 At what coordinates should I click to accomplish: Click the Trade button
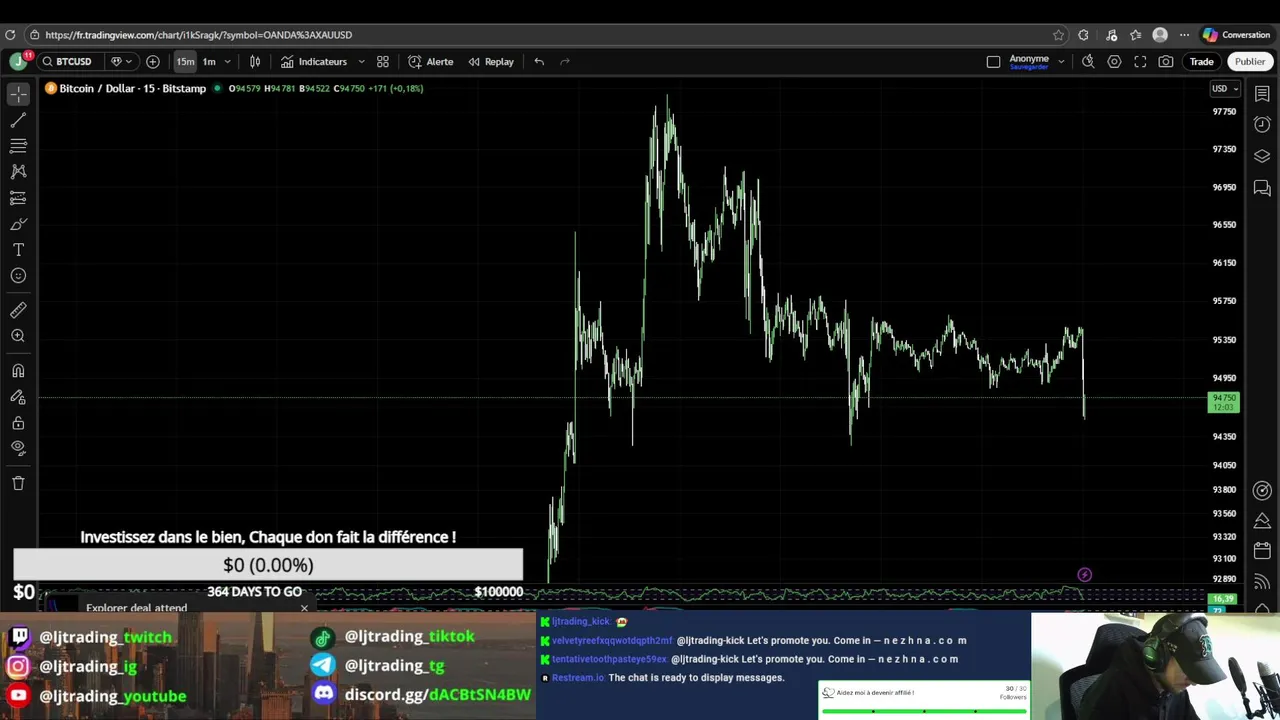1201,62
